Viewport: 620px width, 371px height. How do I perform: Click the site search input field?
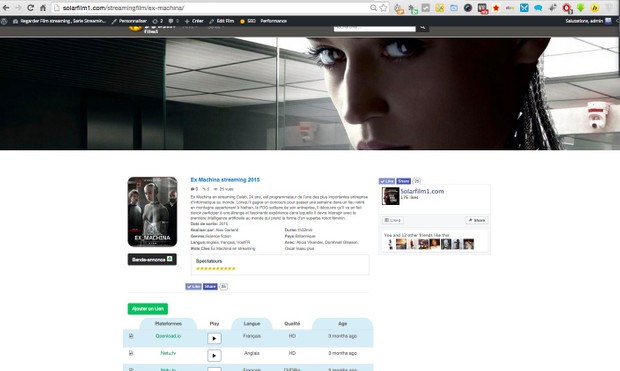[x=374, y=28]
